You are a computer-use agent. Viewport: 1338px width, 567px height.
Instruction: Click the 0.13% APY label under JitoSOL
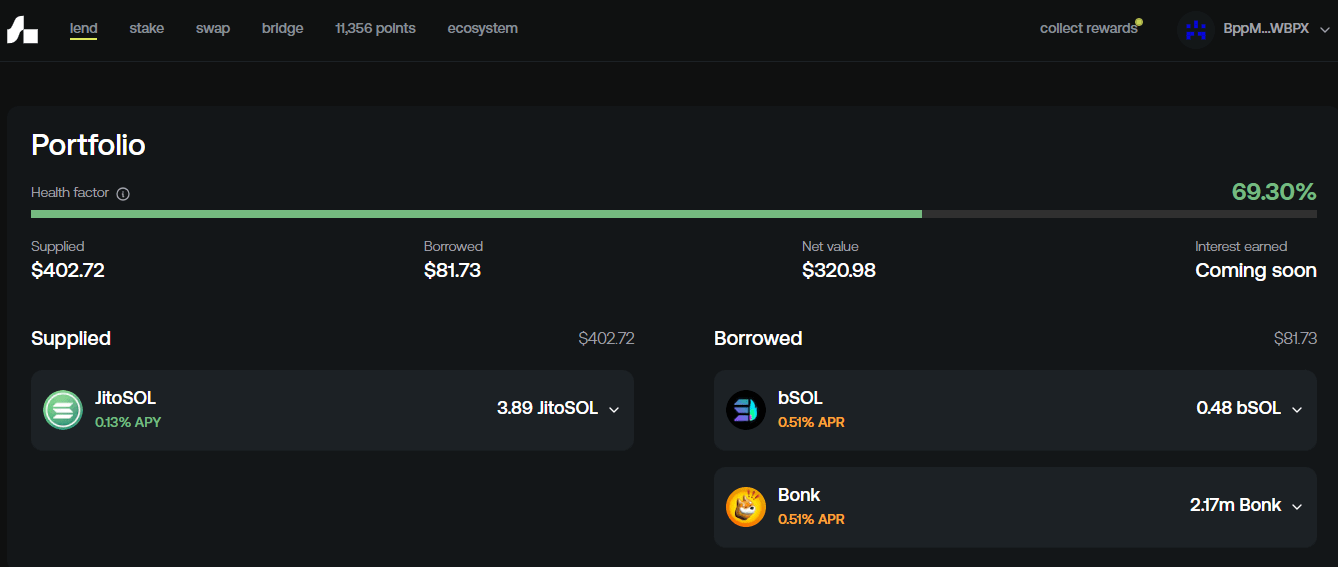click(x=128, y=422)
